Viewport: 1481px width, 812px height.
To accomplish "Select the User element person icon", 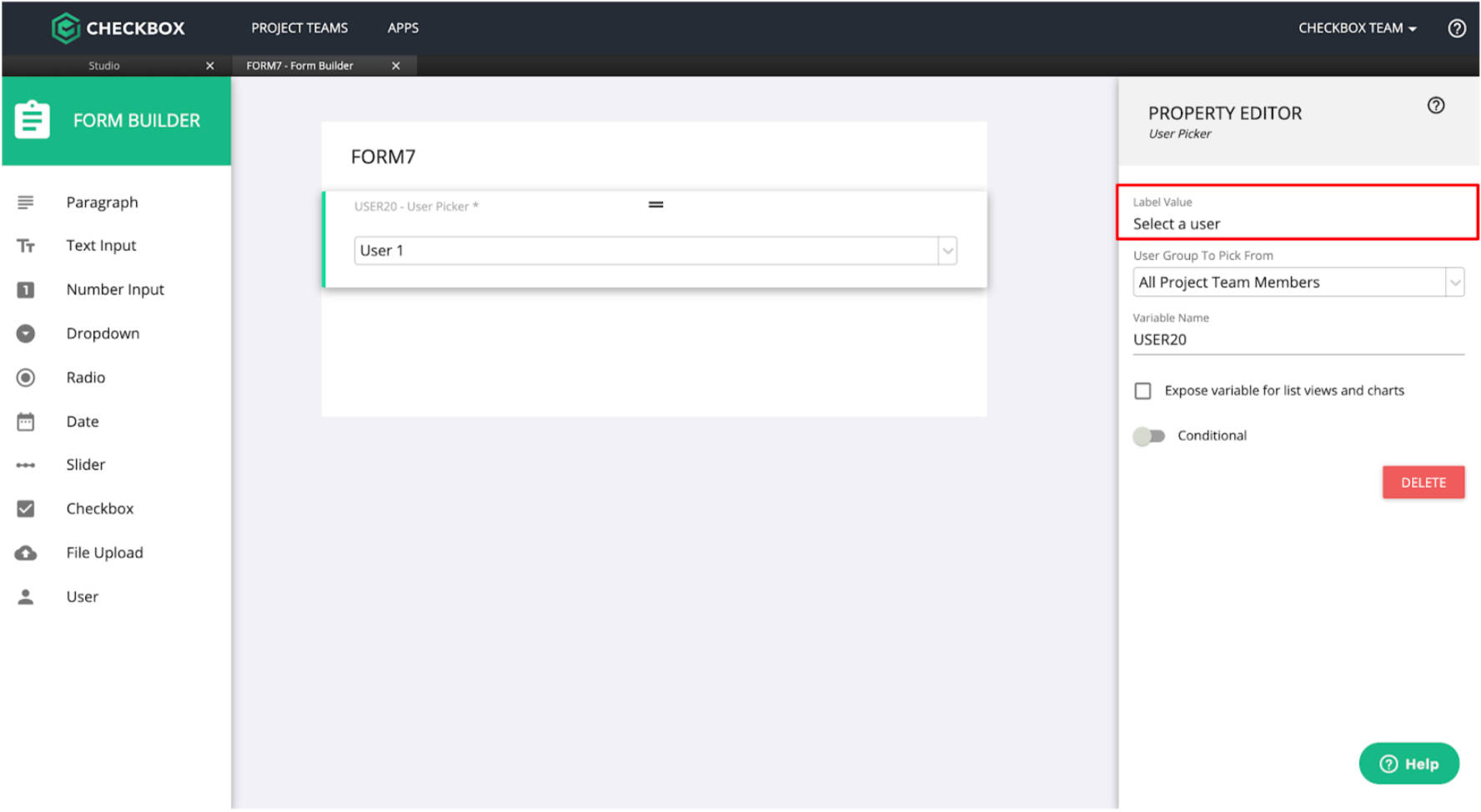I will (26, 596).
